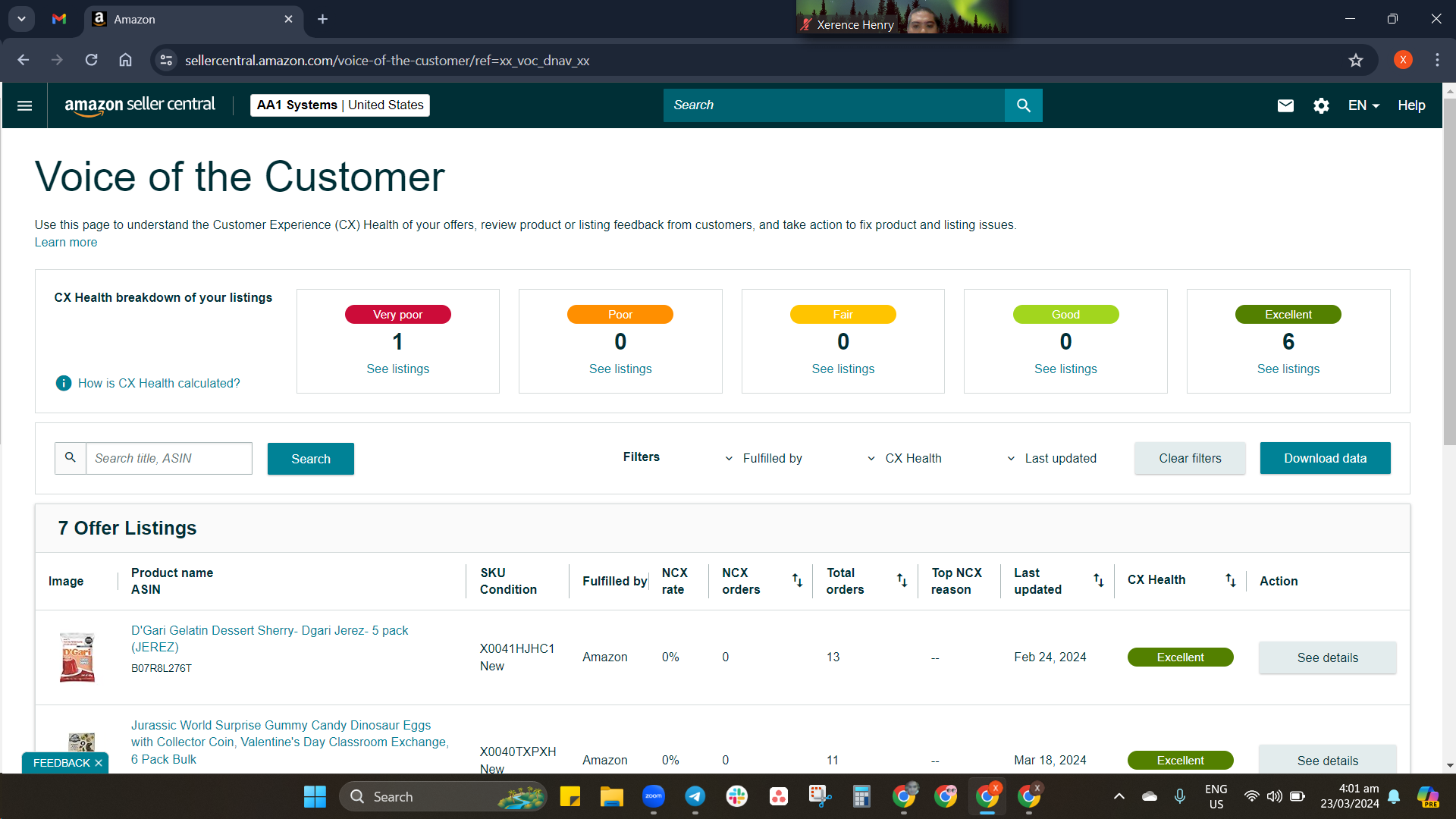Click the CX Health info icon
1456x819 pixels.
click(x=64, y=383)
